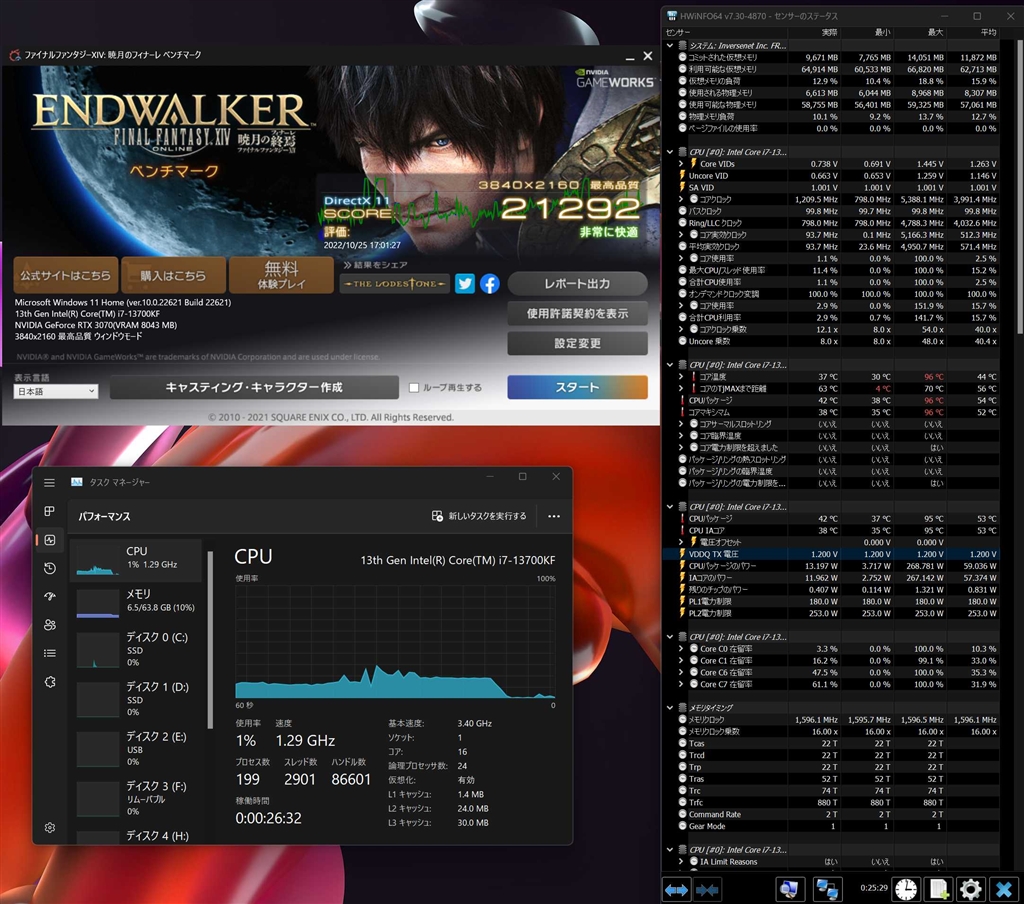This screenshot has width=1024, height=904.
Task: Open the 表示言語 language dropdown showing 日本語
Action: coord(56,391)
